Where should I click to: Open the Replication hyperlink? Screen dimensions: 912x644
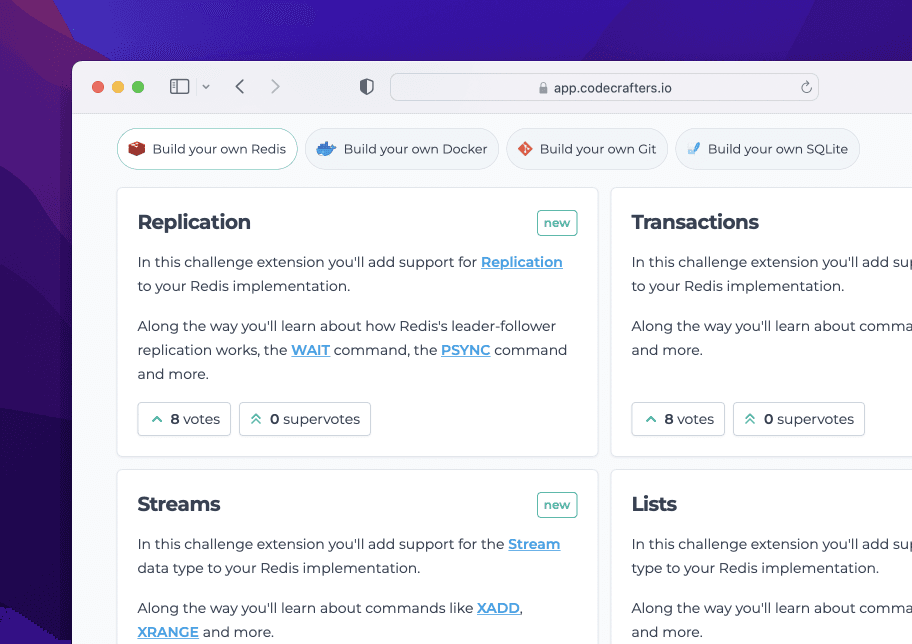point(521,261)
